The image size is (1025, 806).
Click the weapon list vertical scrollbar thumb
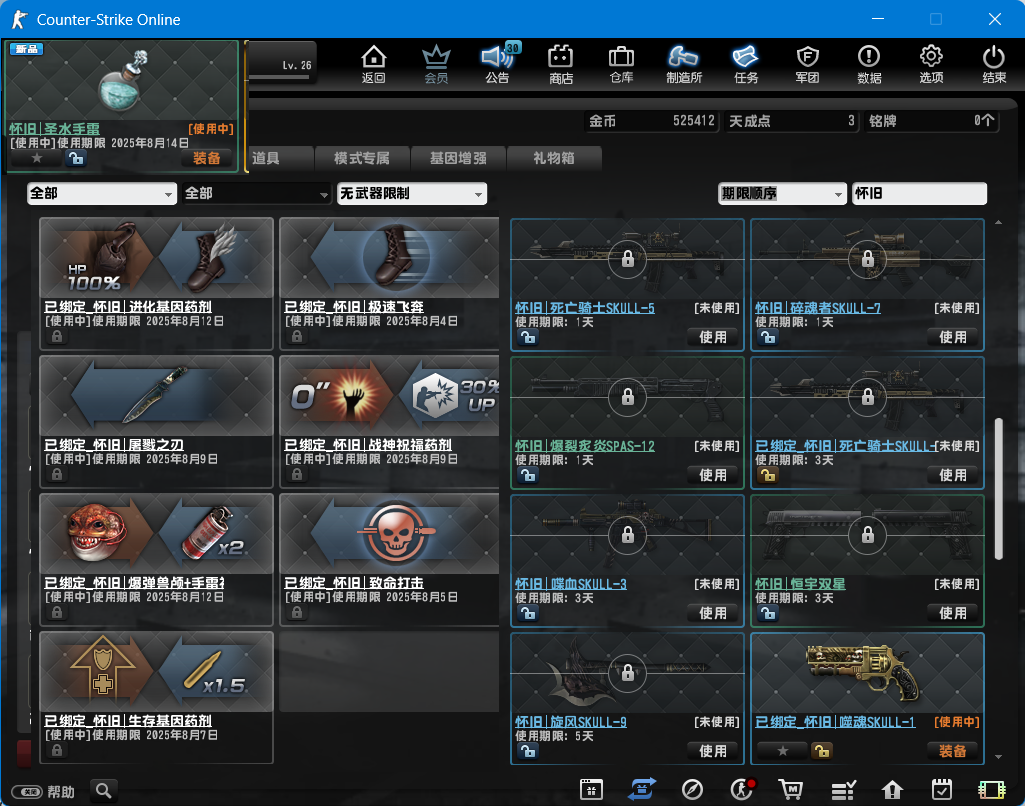[998, 489]
